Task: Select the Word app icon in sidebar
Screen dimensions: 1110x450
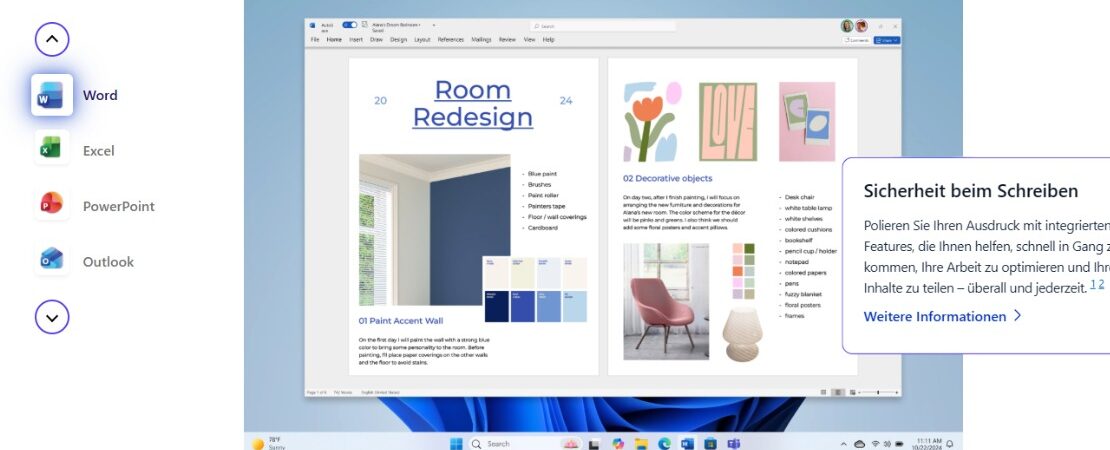Action: tap(52, 95)
